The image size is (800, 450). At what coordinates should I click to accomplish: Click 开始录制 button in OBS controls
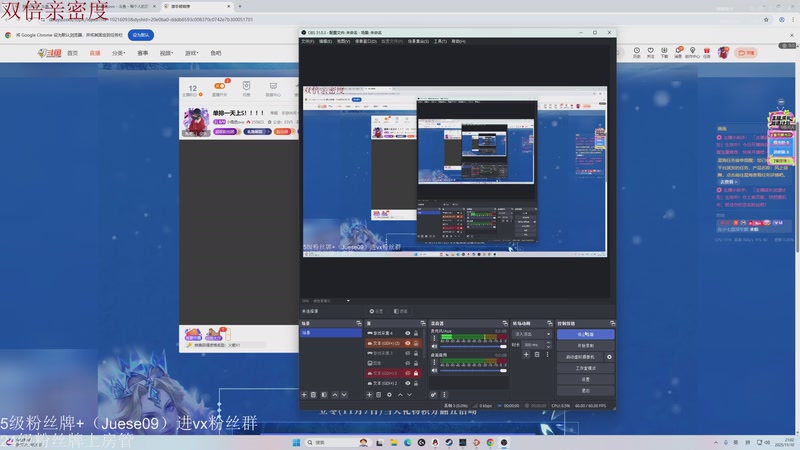coord(586,345)
